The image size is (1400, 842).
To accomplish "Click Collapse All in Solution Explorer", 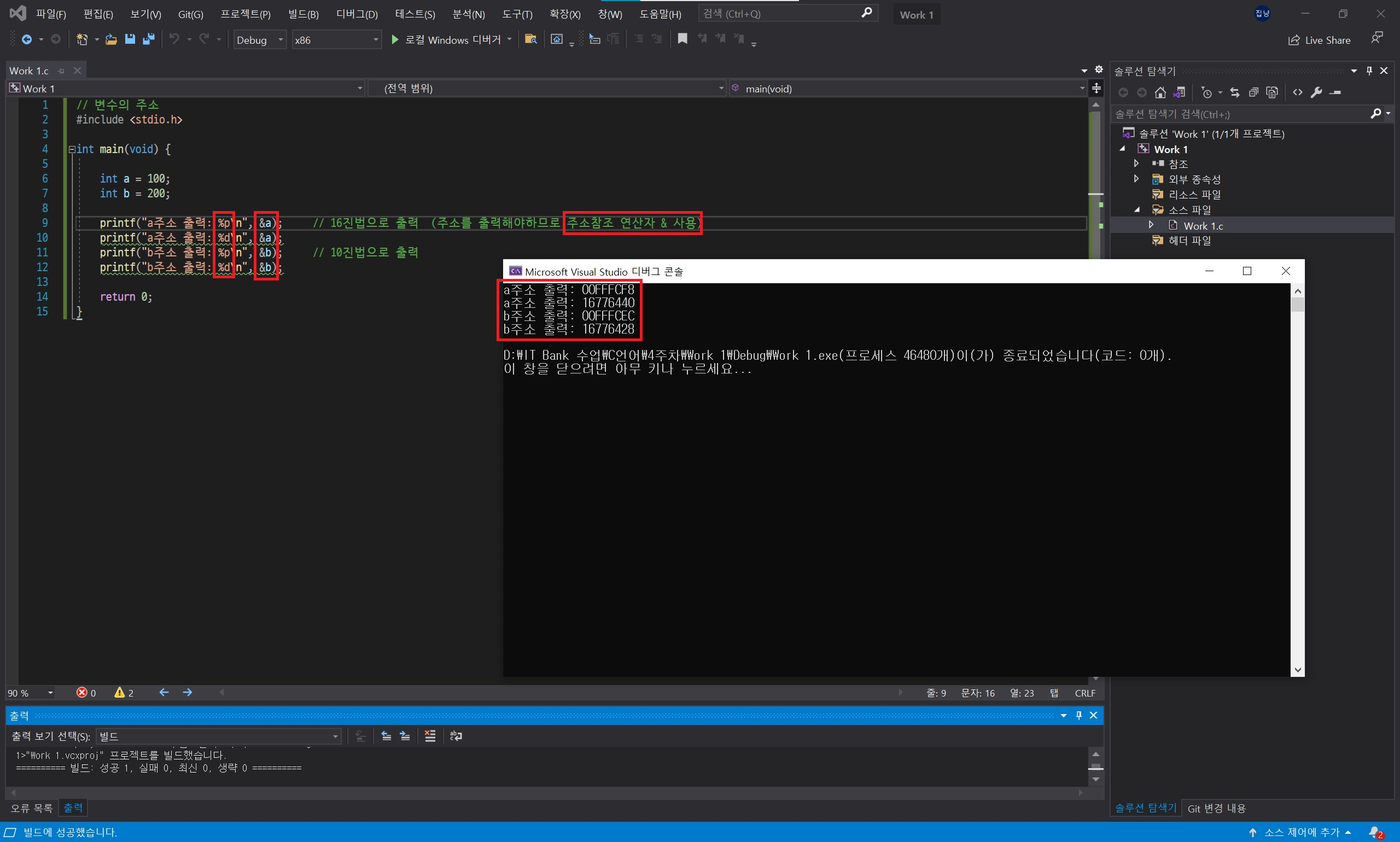I will (1253, 92).
